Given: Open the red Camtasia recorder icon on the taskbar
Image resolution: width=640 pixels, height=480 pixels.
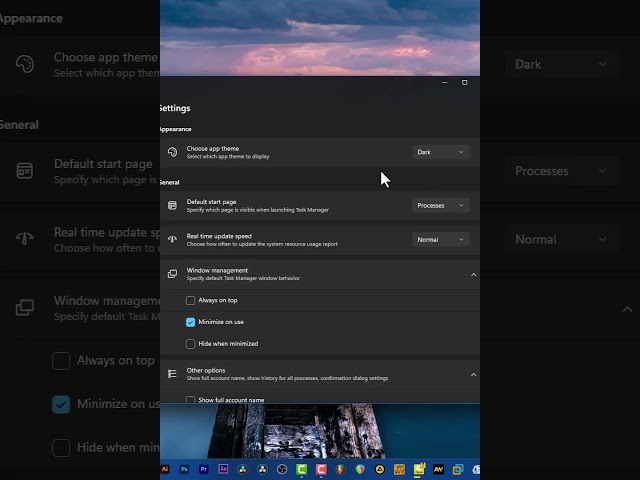Looking at the screenshot, I should click(x=321, y=469).
